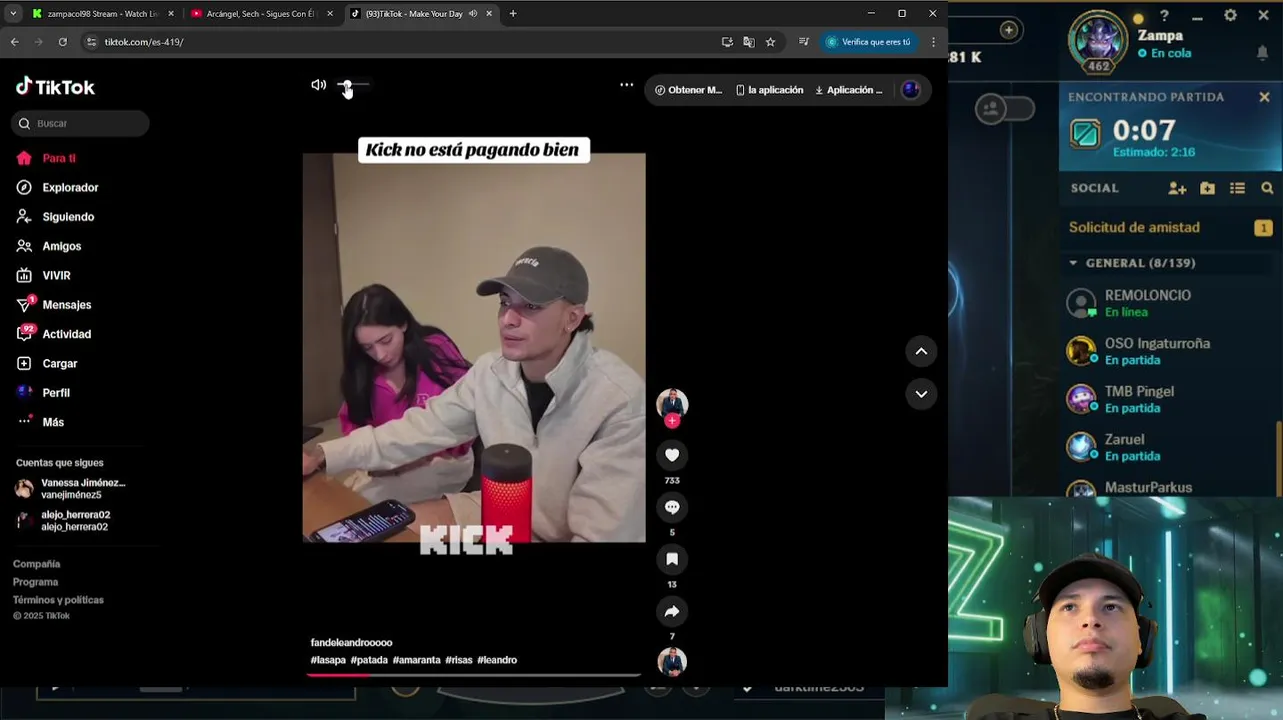Switch to the zampacol98 Stream tab
This screenshot has height=720, width=1283.
pyautogui.click(x=101, y=14)
